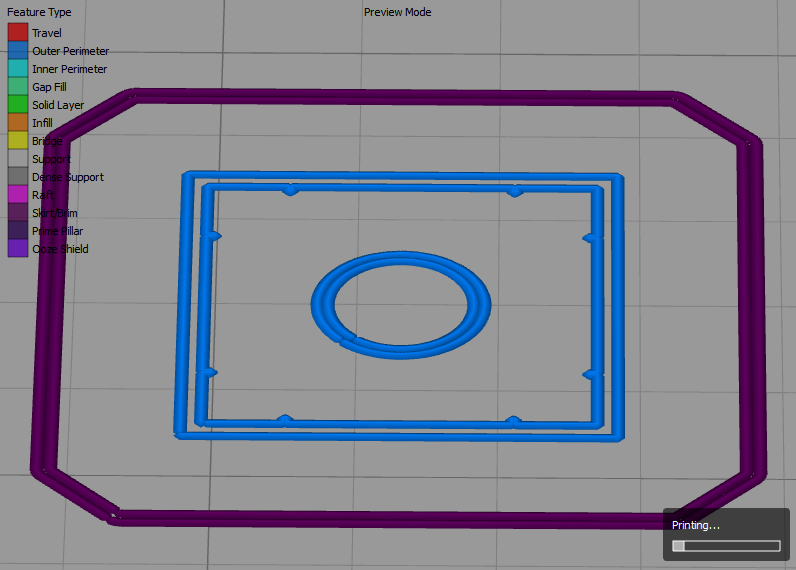Click the Feature Type legend heading
The width and height of the screenshot is (796, 570).
coord(39,13)
